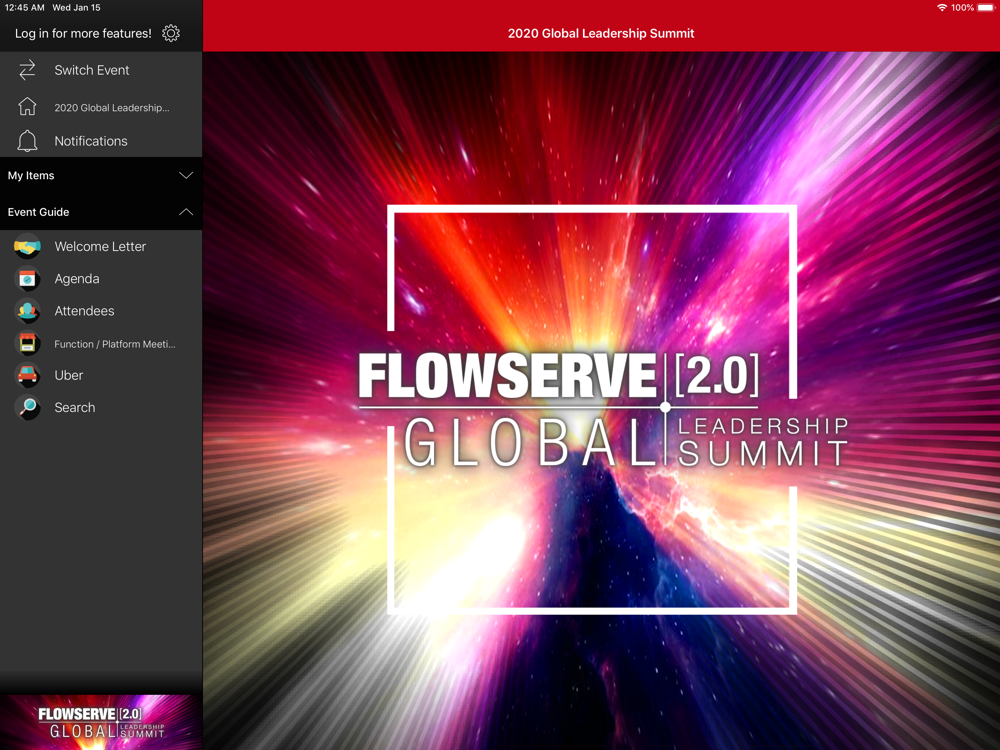
Task: Click the Switch Event arrows icon
Action: pos(27,70)
